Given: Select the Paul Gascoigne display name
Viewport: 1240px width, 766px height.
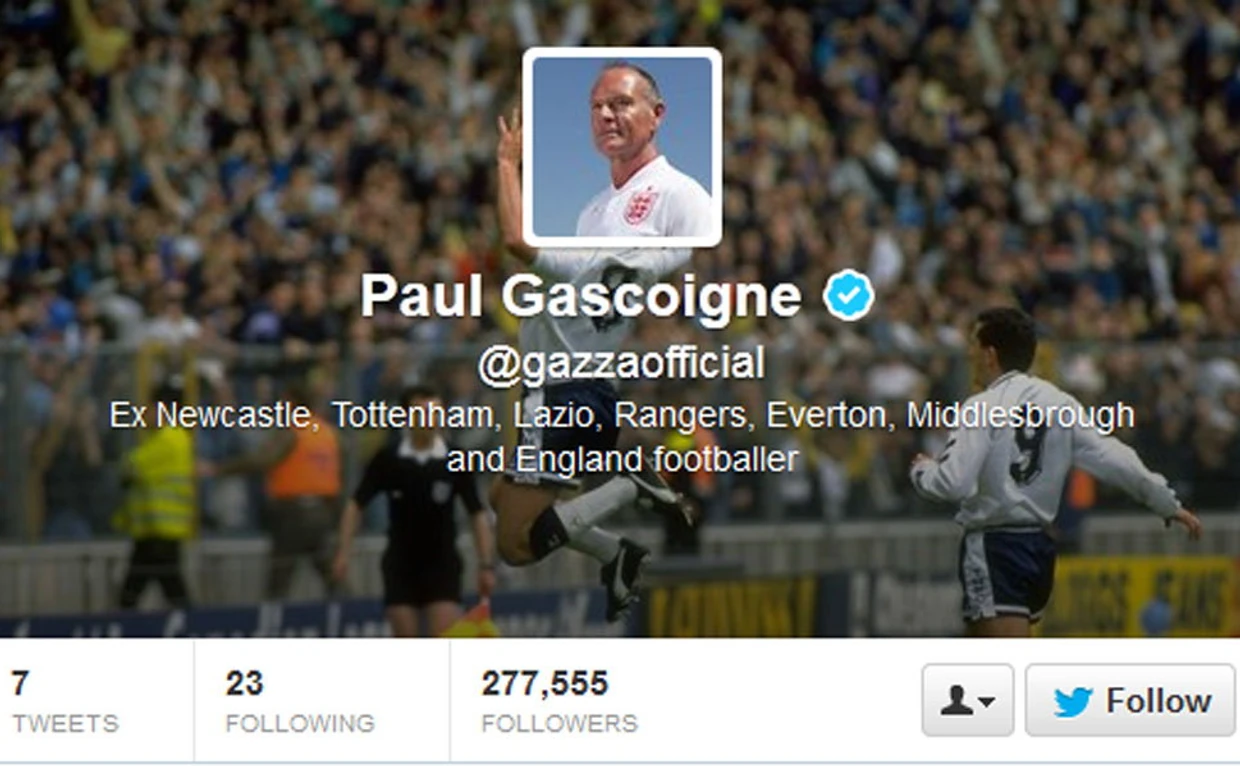Looking at the screenshot, I should point(581,296).
